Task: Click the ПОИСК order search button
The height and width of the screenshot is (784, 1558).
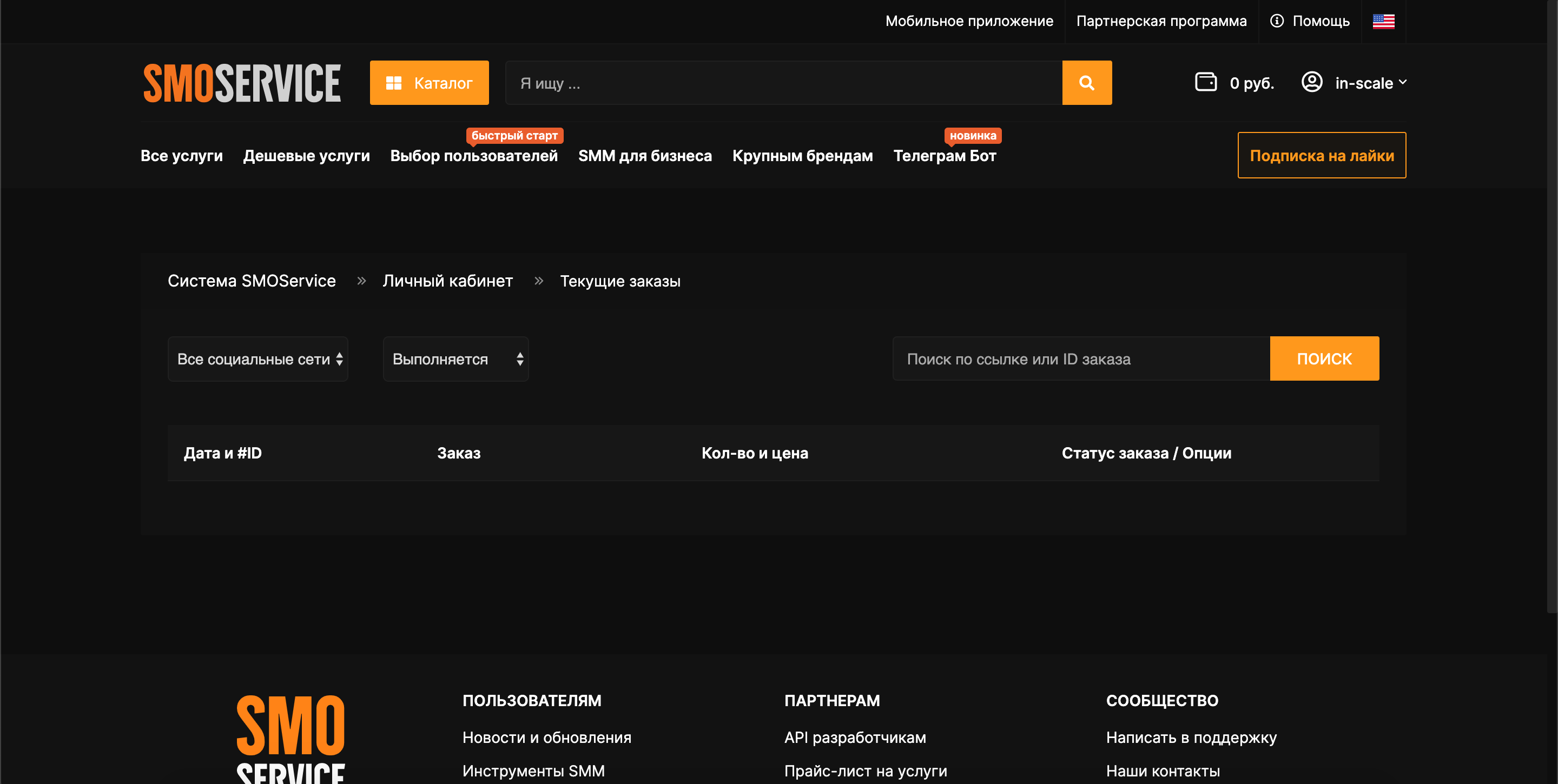Action: tap(1324, 358)
